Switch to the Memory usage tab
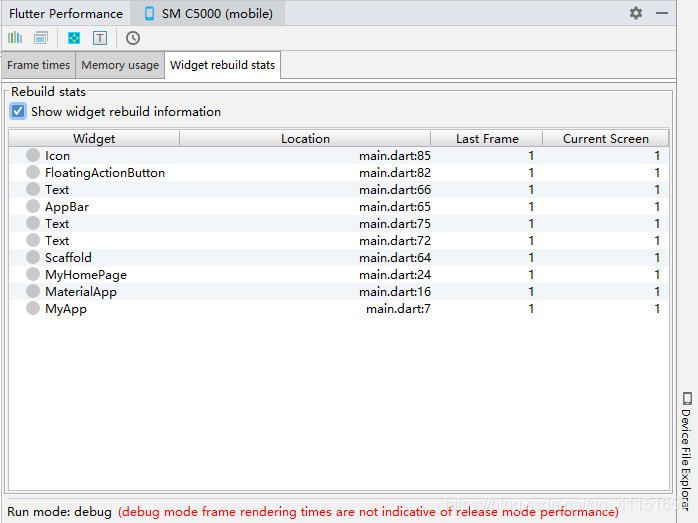The height and width of the screenshot is (523, 698). pyautogui.click(x=120, y=65)
